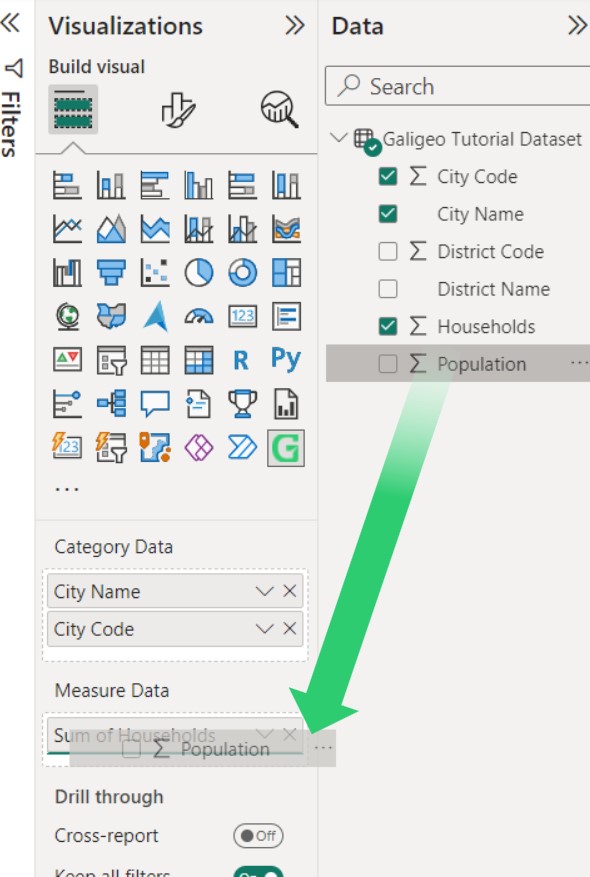The width and height of the screenshot is (590, 877).
Task: Select the Stacked column chart visual
Action: (x=111, y=185)
